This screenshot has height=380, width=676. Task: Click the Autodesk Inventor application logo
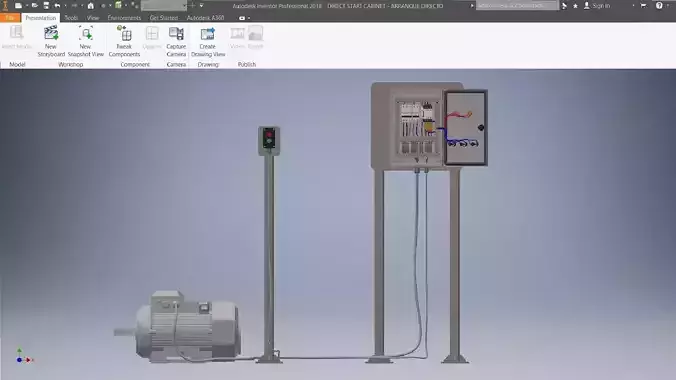coord(5,6)
